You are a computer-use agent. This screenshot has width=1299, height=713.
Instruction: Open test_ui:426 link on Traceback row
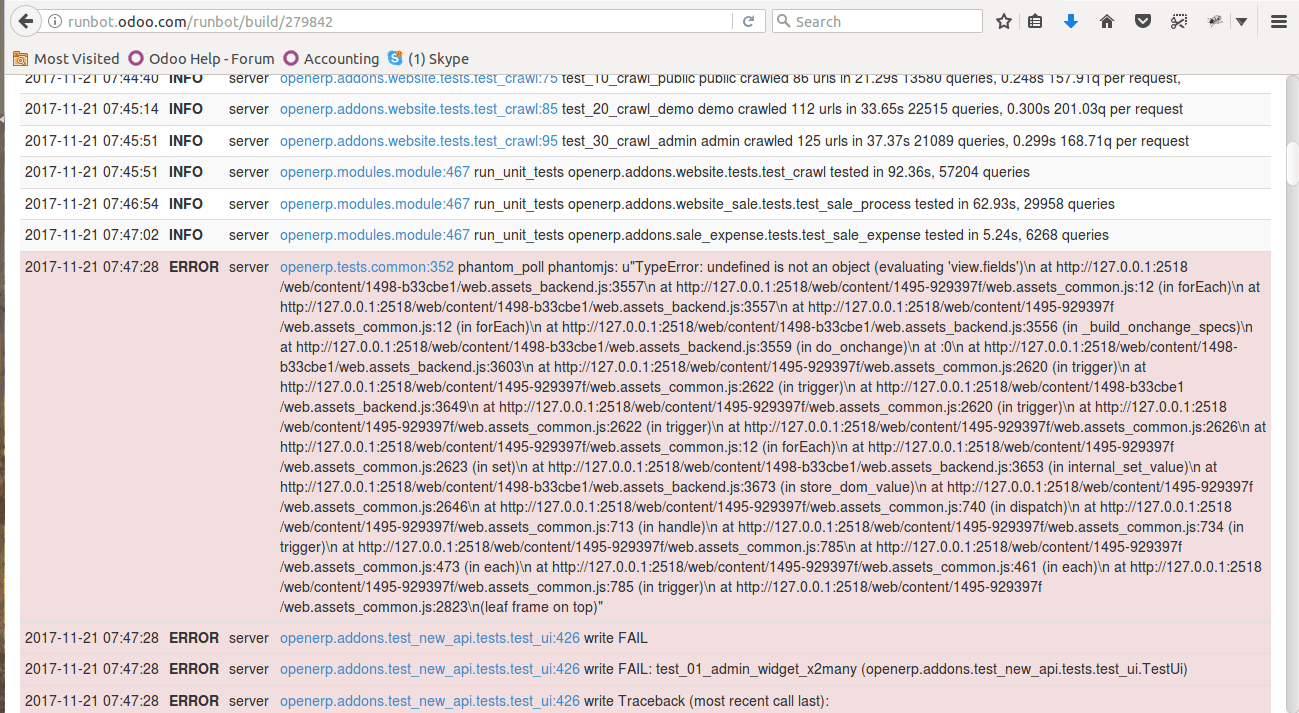[430, 701]
